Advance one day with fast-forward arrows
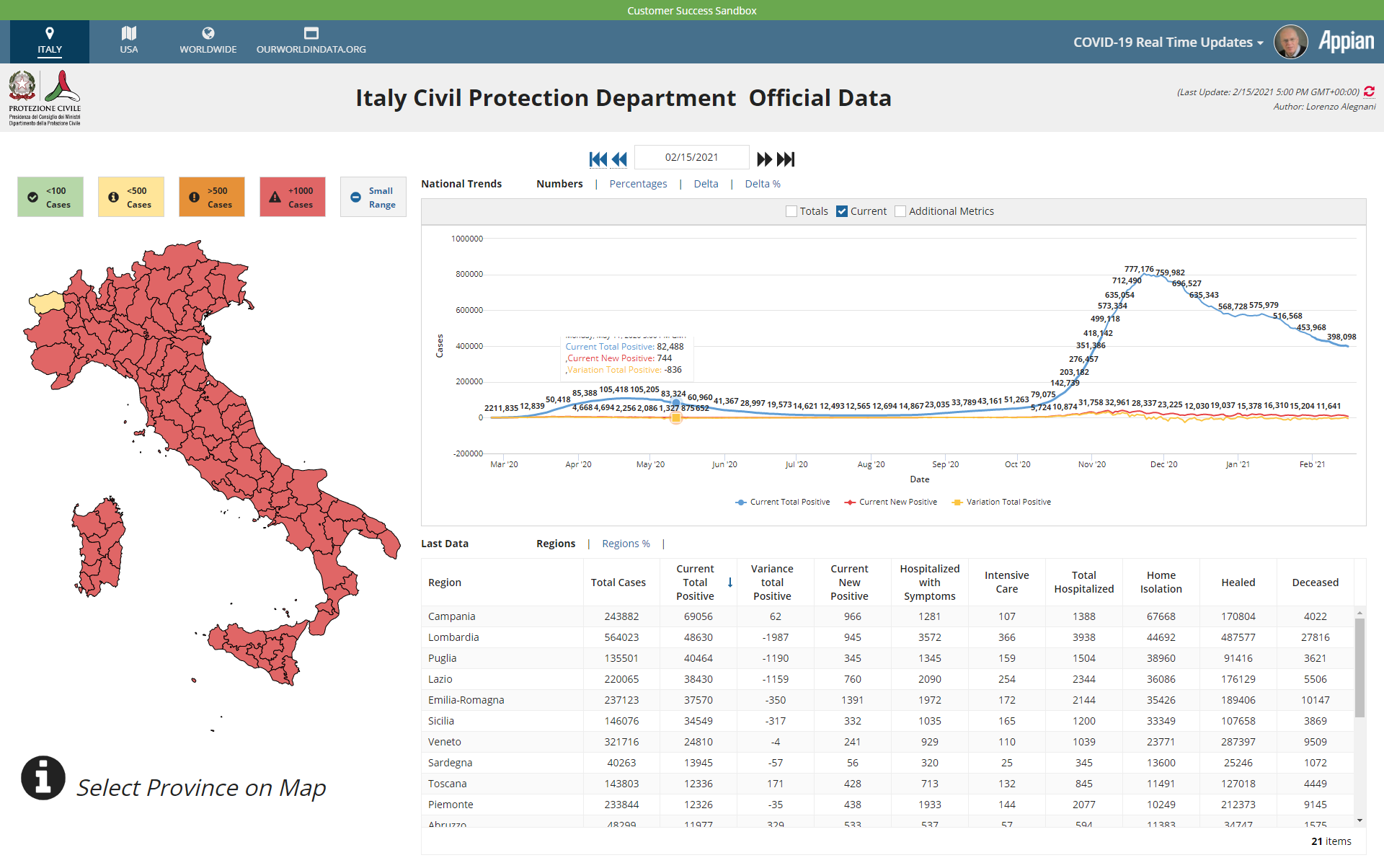 click(764, 159)
